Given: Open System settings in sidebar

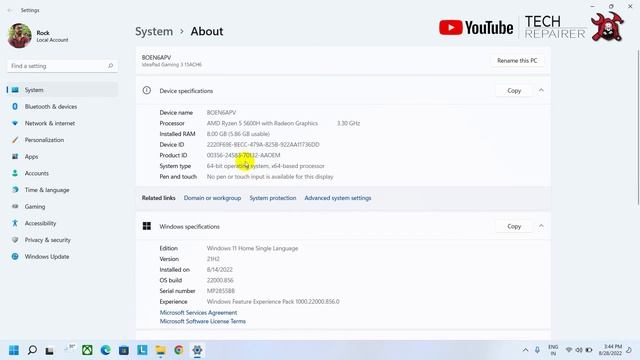Looking at the screenshot, I should (x=62, y=90).
